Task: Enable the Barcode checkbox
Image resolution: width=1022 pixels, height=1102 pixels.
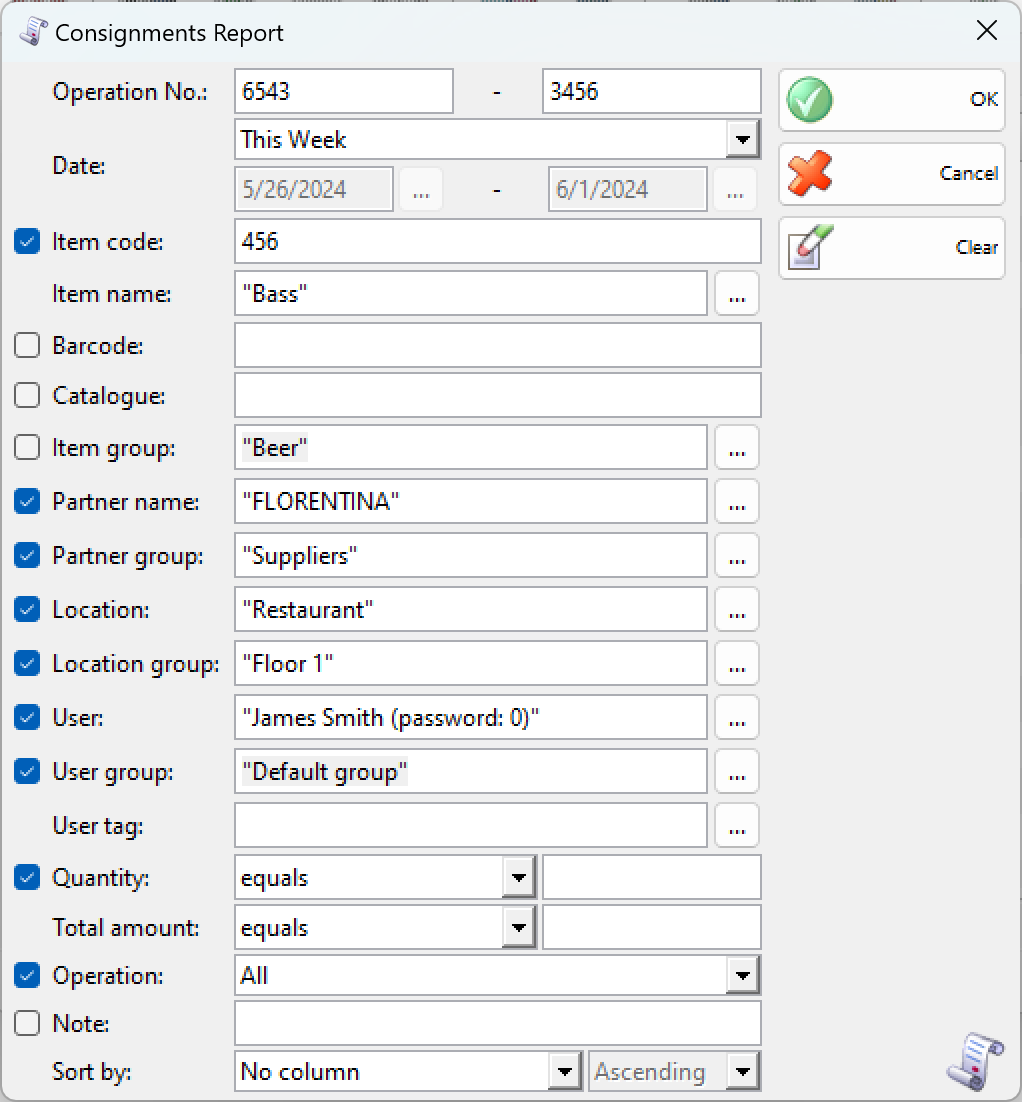Action: click(27, 345)
